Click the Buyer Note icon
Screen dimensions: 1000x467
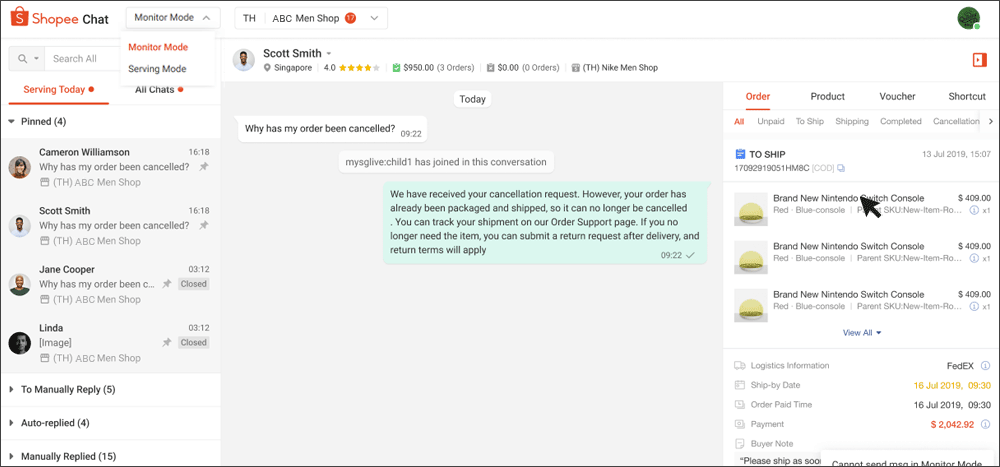click(x=740, y=443)
